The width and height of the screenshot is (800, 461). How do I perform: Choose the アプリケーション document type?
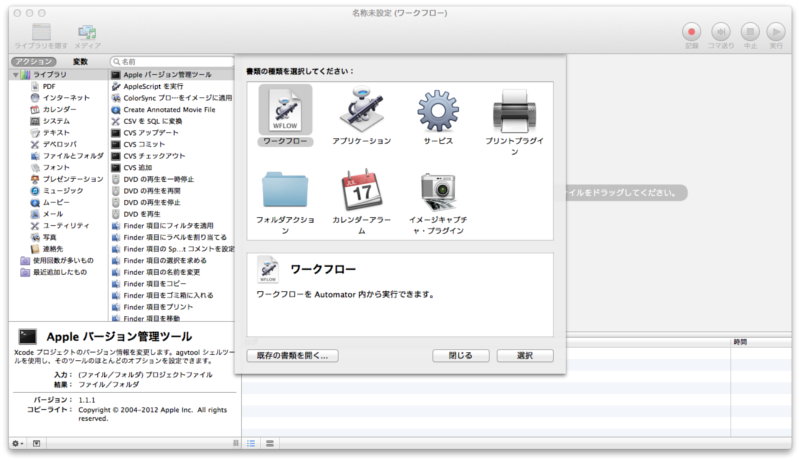click(362, 110)
